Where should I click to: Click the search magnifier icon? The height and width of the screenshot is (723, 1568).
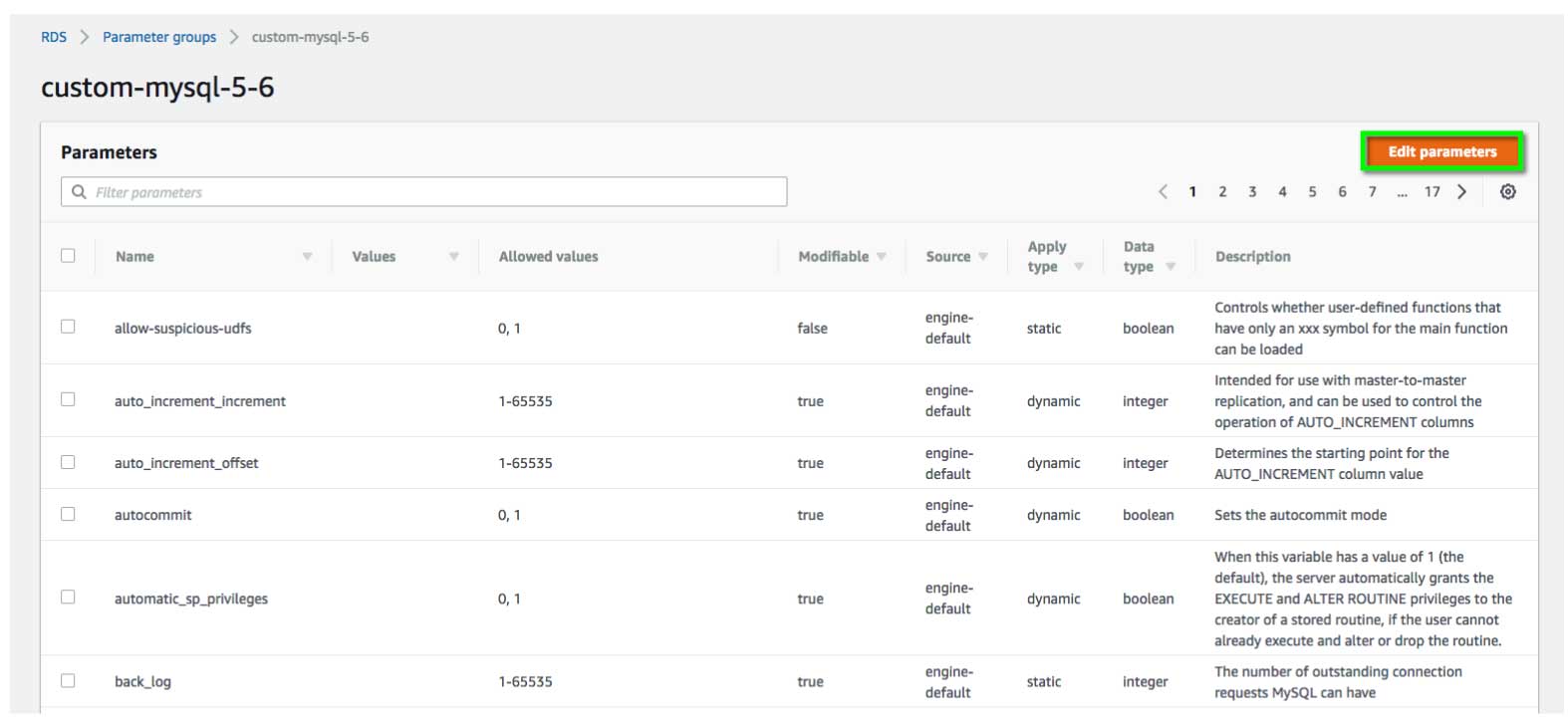tap(80, 192)
